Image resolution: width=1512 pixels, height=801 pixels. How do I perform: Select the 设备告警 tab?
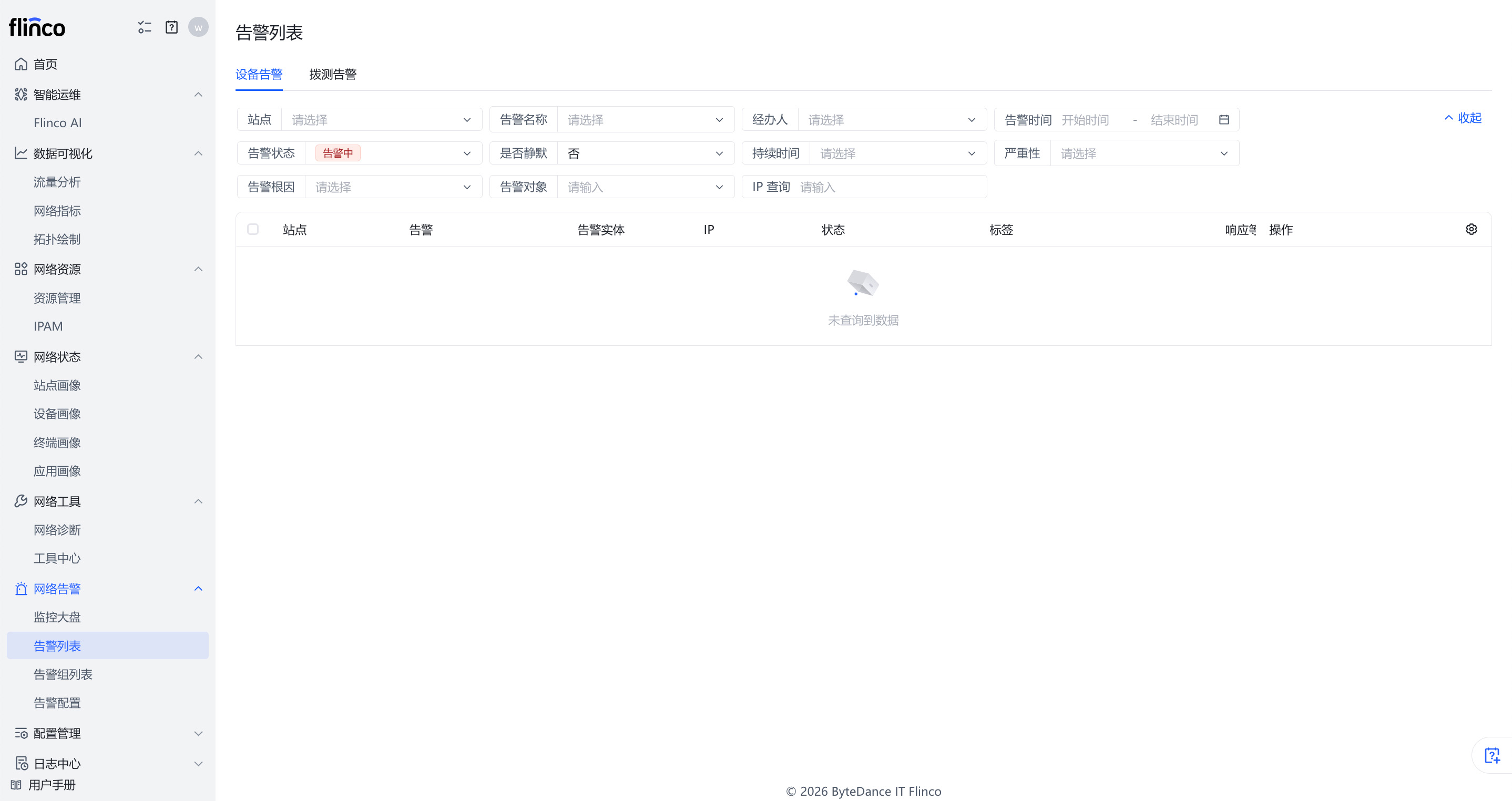(259, 75)
